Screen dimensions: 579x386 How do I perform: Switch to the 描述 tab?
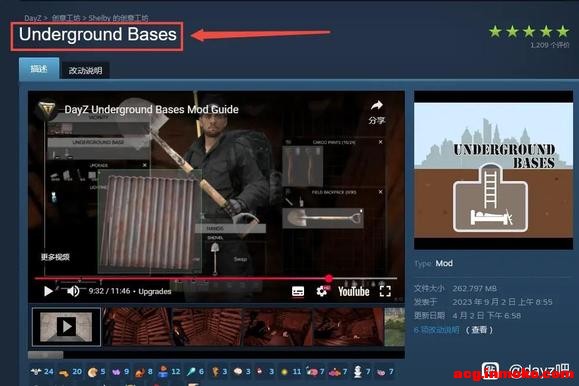(39, 69)
